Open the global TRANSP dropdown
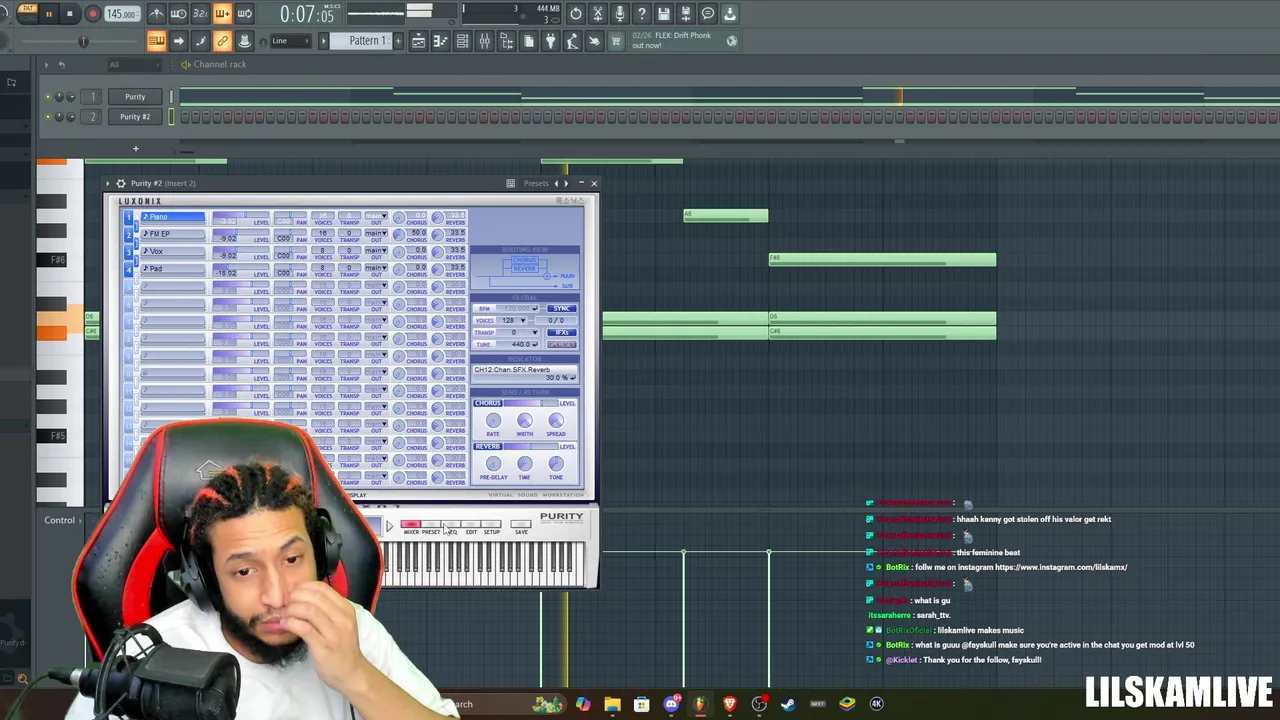Screen dimensions: 1280x720 tap(519, 332)
